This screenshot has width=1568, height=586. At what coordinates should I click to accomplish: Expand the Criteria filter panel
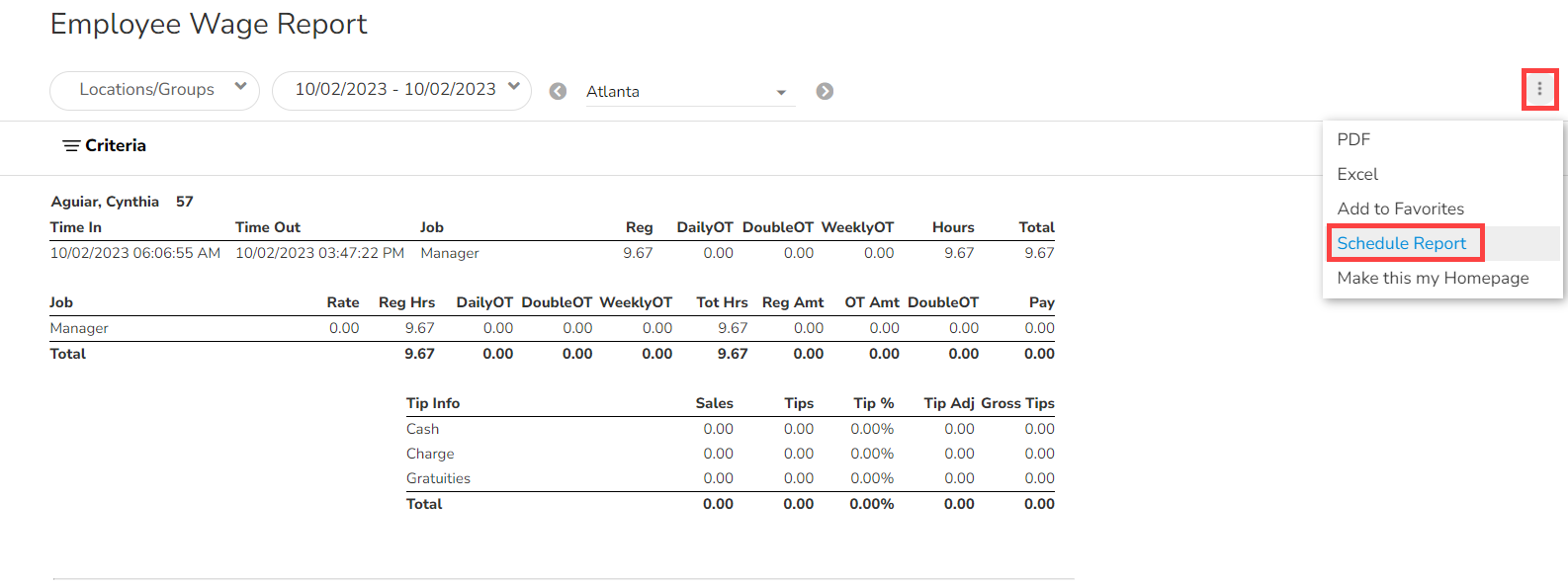[x=105, y=145]
